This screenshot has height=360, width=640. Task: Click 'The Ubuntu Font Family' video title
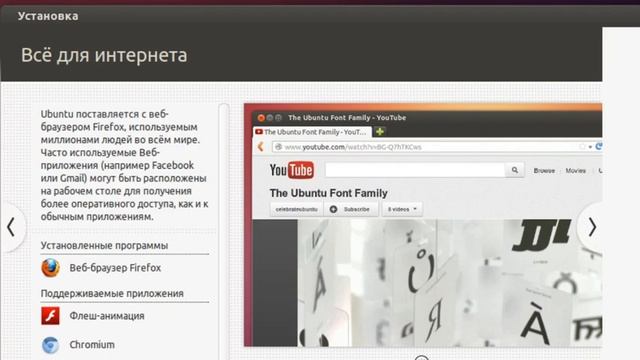pos(329,193)
